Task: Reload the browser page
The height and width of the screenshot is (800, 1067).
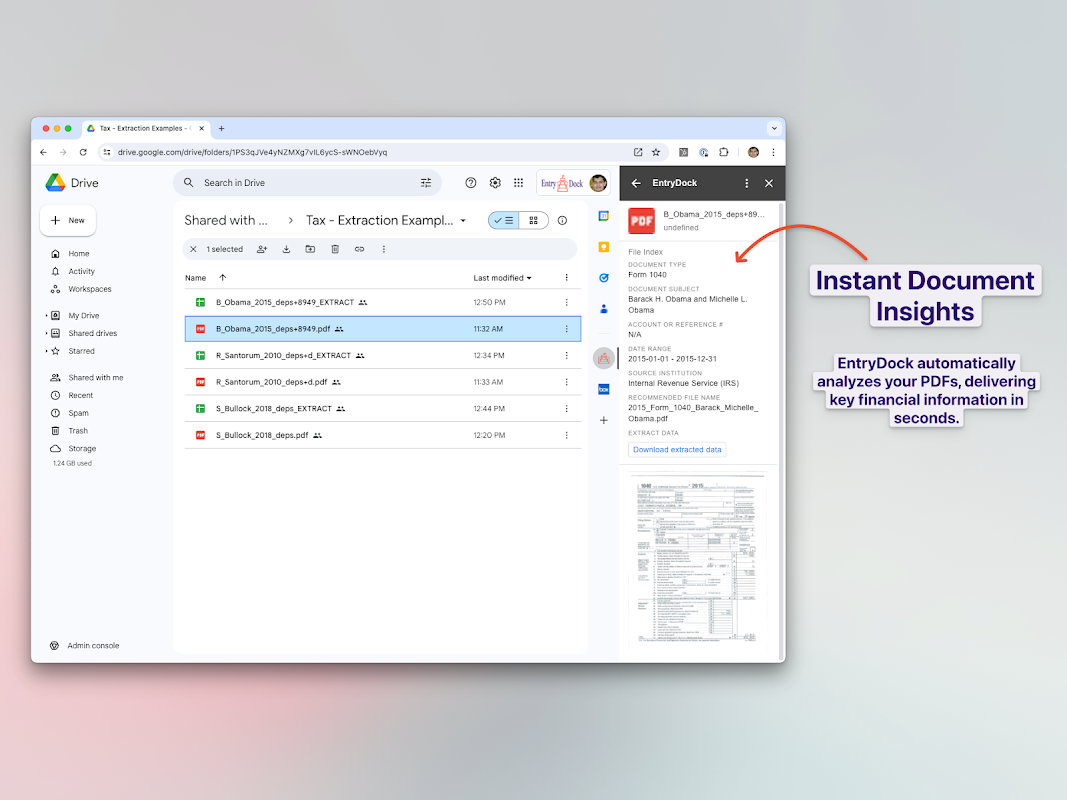Action: pyautogui.click(x=83, y=152)
